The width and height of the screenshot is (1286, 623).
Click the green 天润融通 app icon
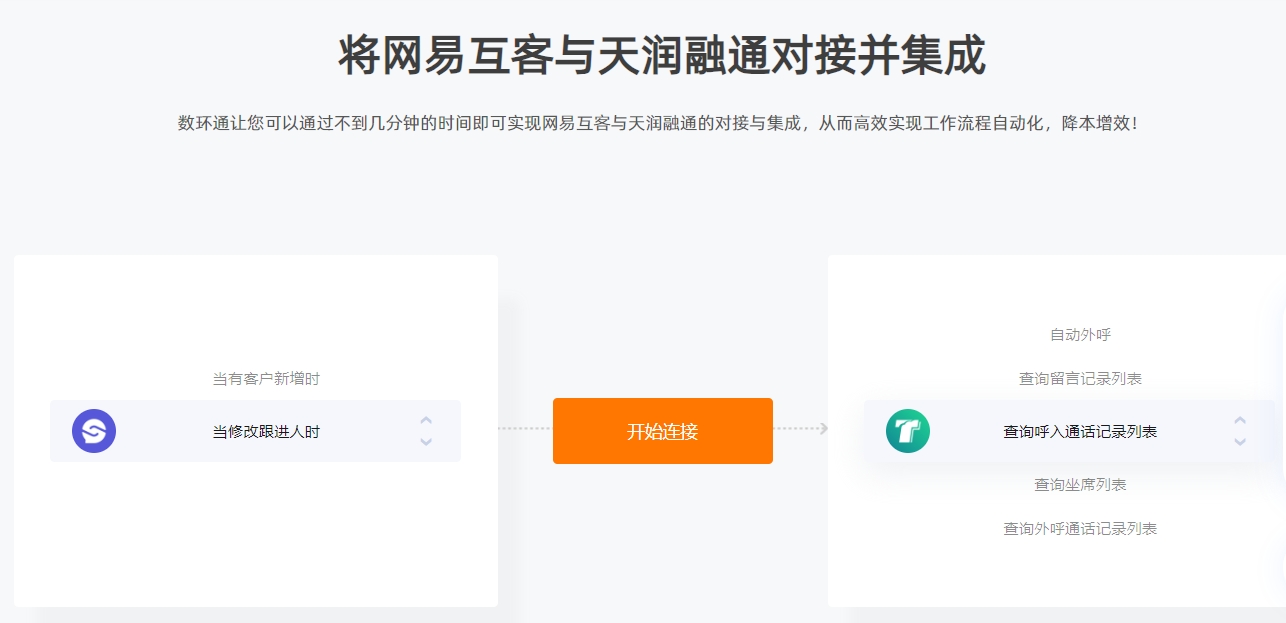pos(908,431)
